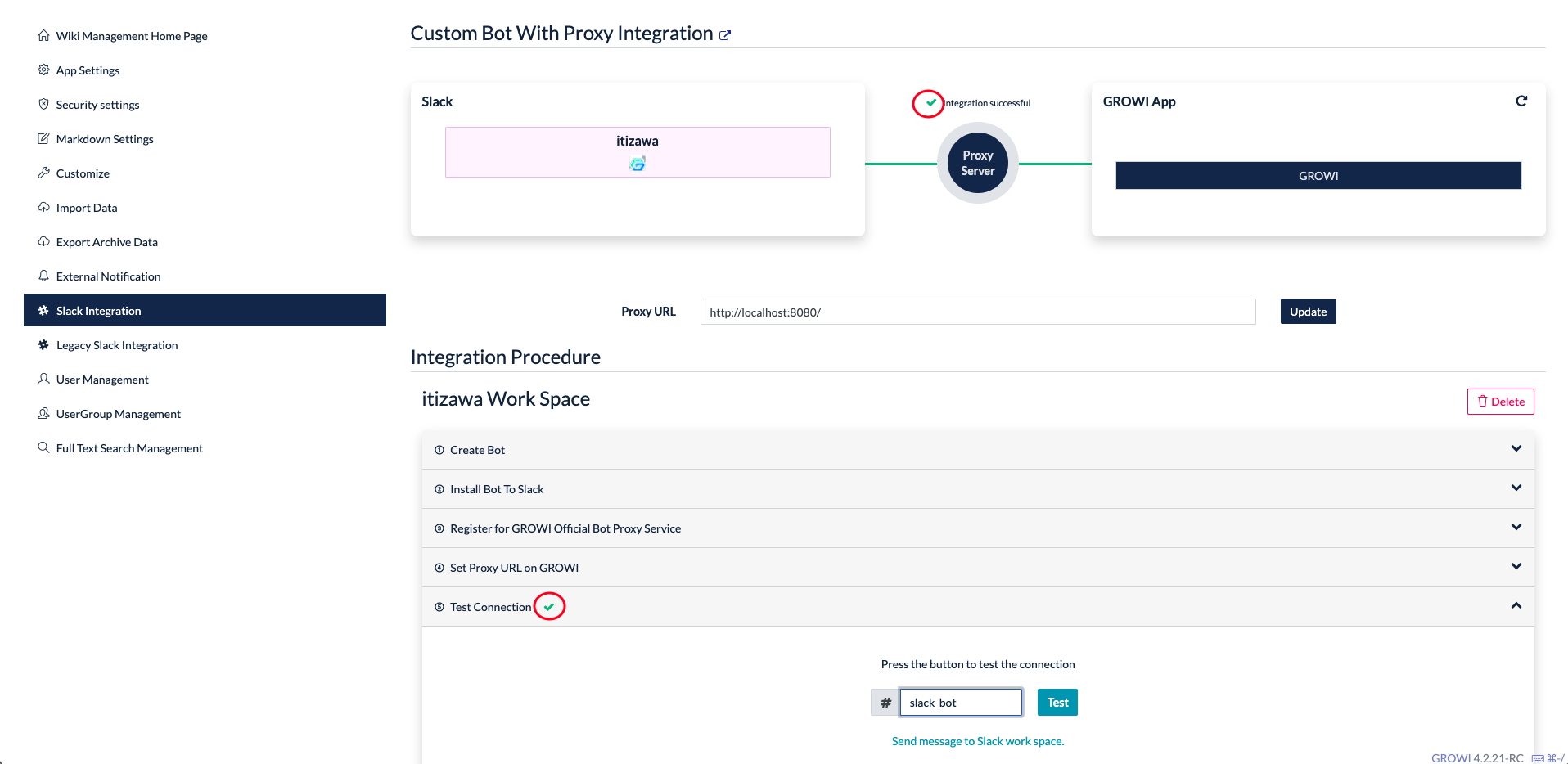1568x764 pixels.
Task: Click the Proxy Server circle
Action: point(978,163)
